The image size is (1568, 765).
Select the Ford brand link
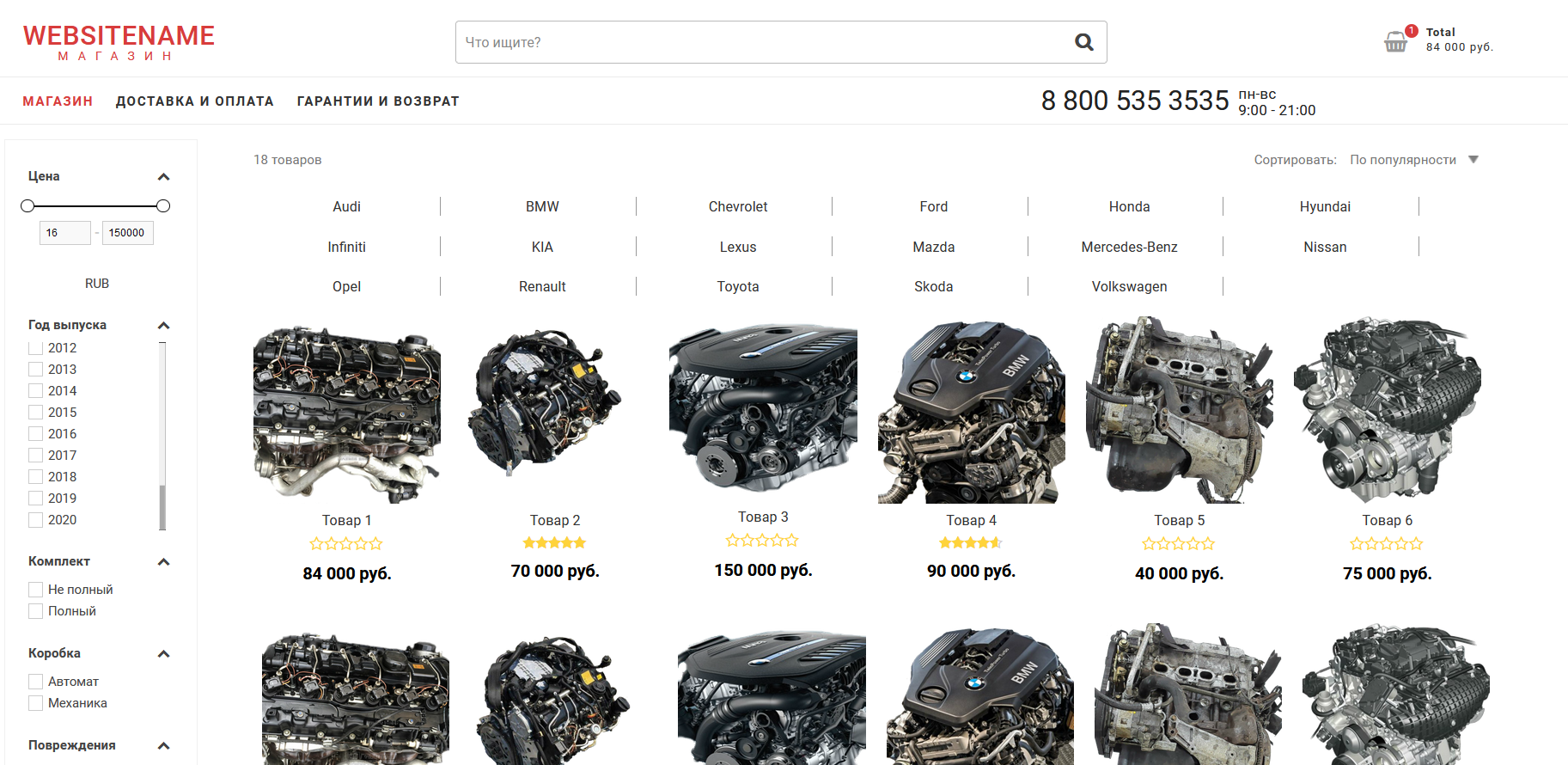(x=934, y=206)
